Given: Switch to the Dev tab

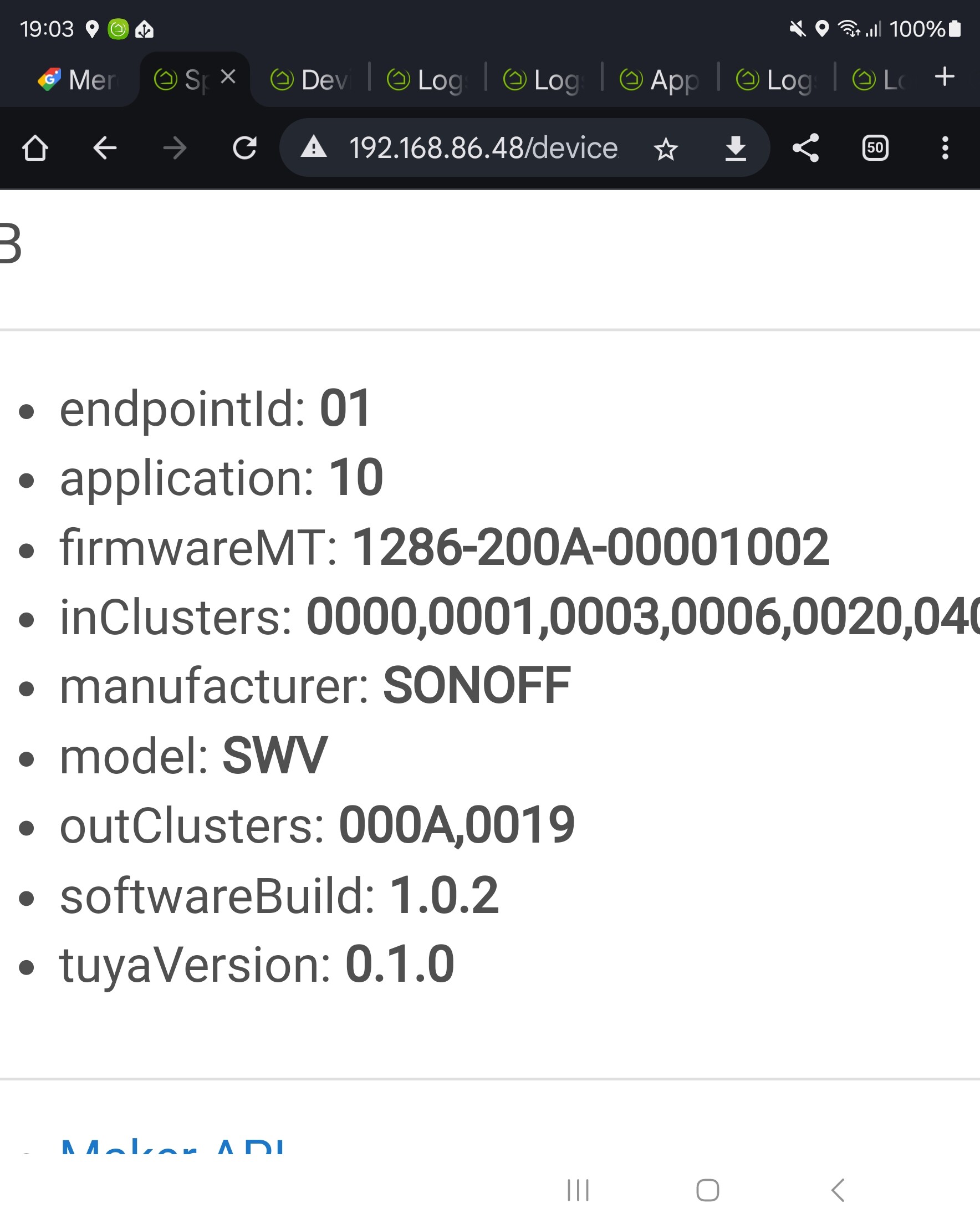Looking at the screenshot, I should [310, 79].
